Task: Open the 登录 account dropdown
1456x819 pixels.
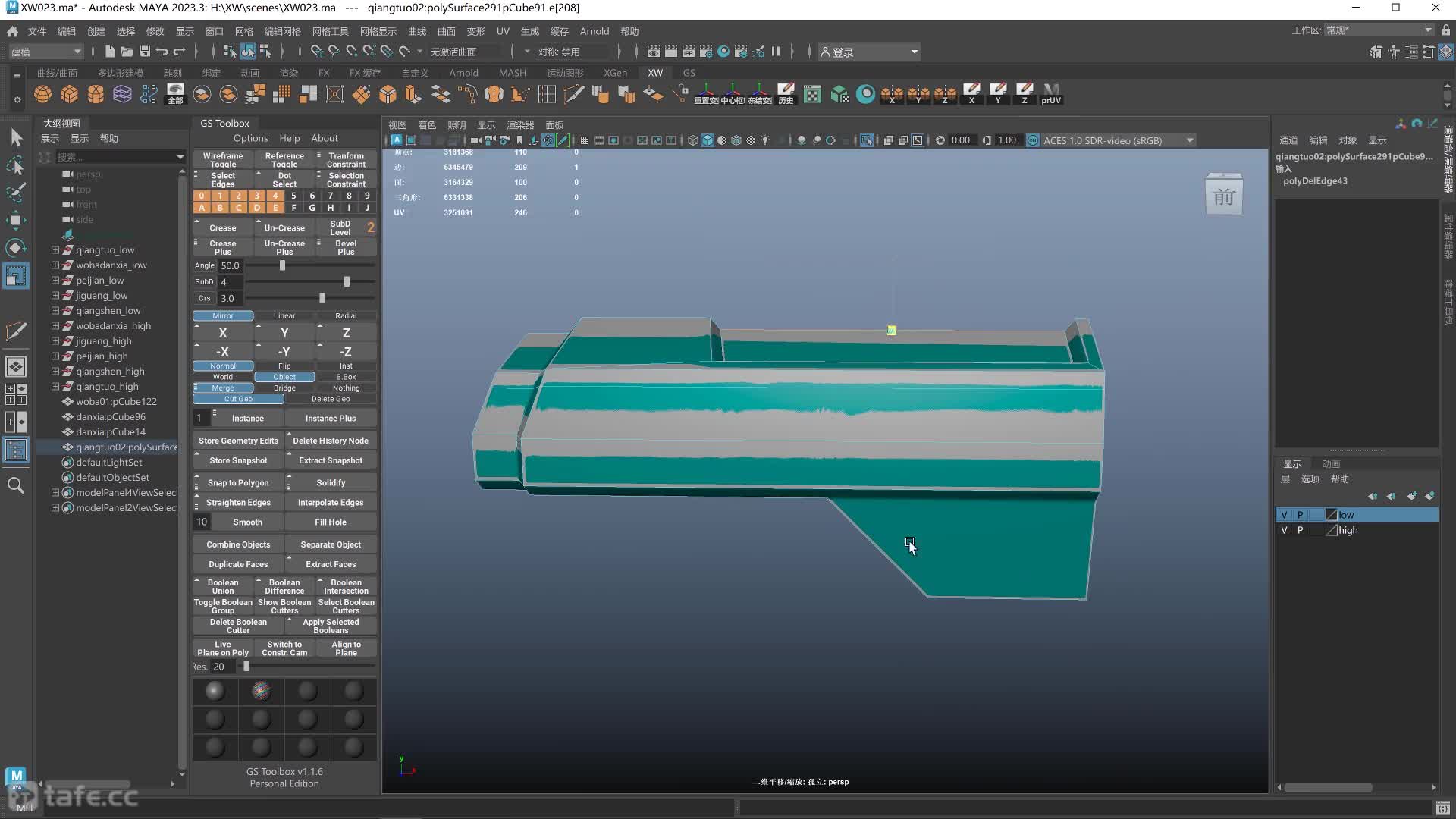Action: pos(869,52)
